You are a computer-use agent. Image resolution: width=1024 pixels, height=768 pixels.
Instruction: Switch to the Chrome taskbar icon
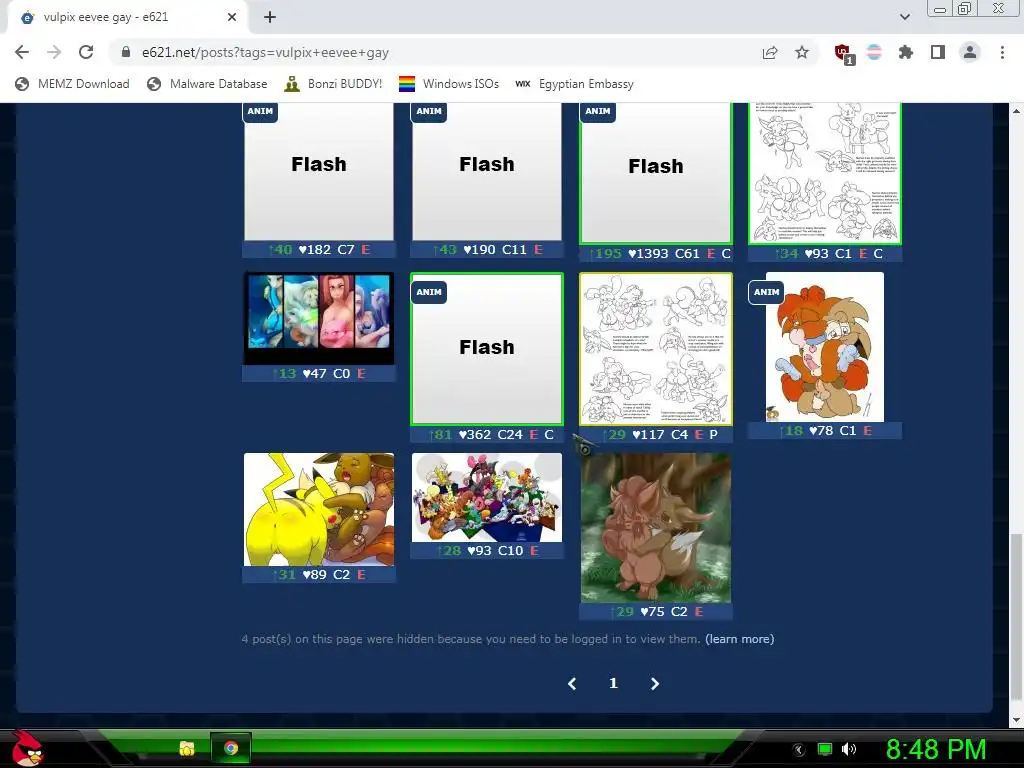point(231,748)
